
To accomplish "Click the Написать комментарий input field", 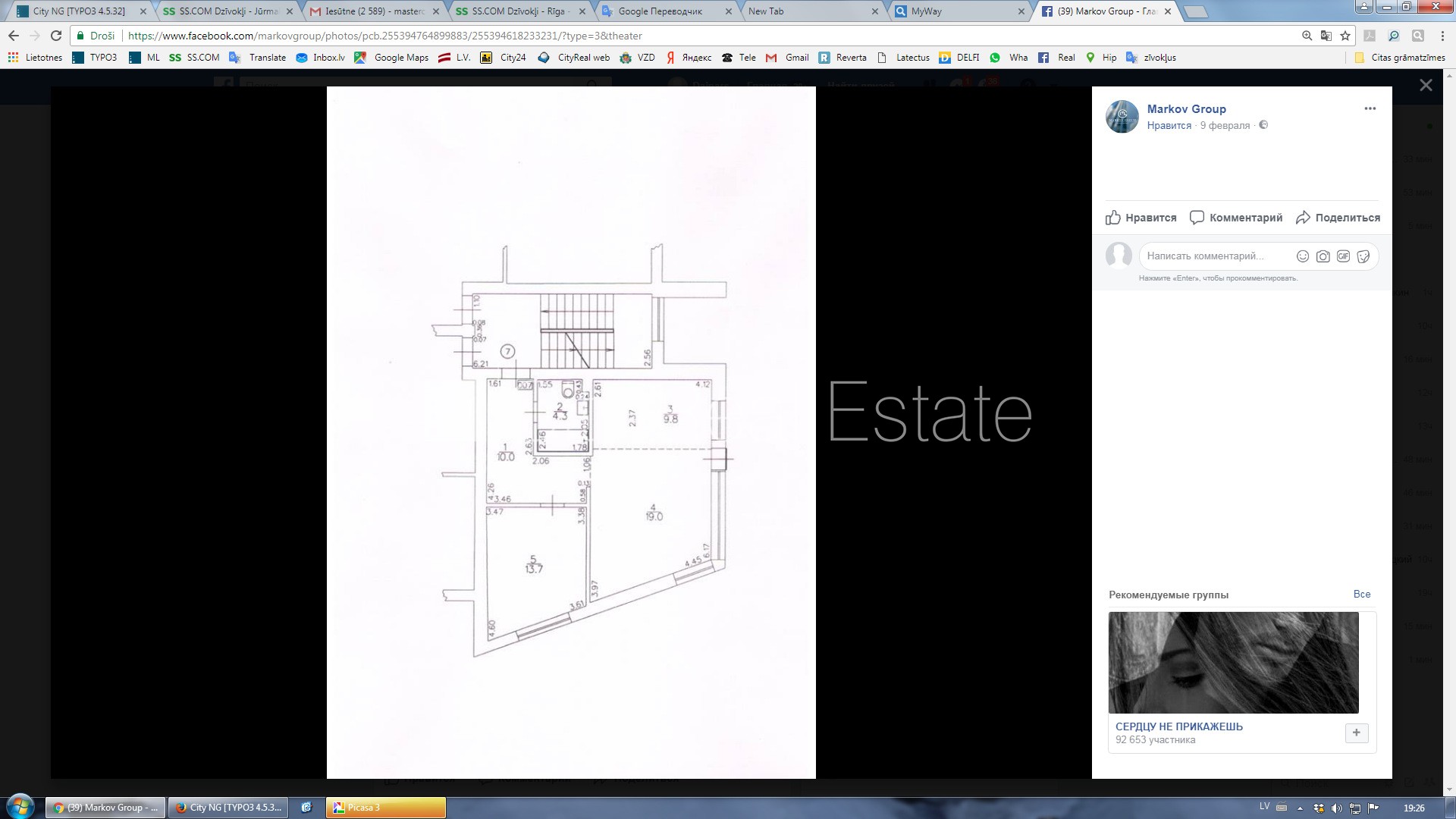I will (x=1213, y=256).
